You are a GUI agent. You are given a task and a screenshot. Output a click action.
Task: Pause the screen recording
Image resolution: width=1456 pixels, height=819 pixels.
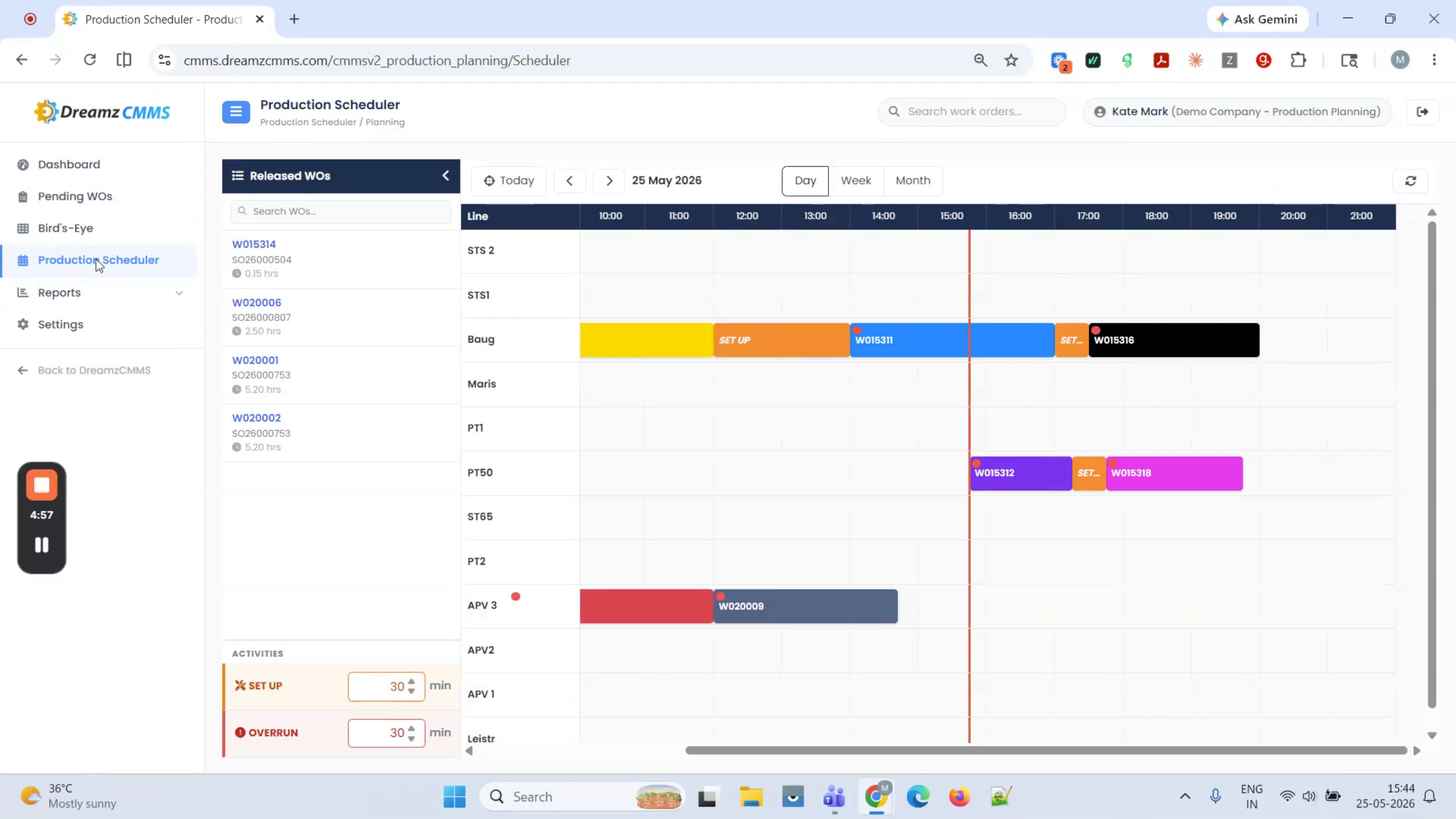click(41, 545)
